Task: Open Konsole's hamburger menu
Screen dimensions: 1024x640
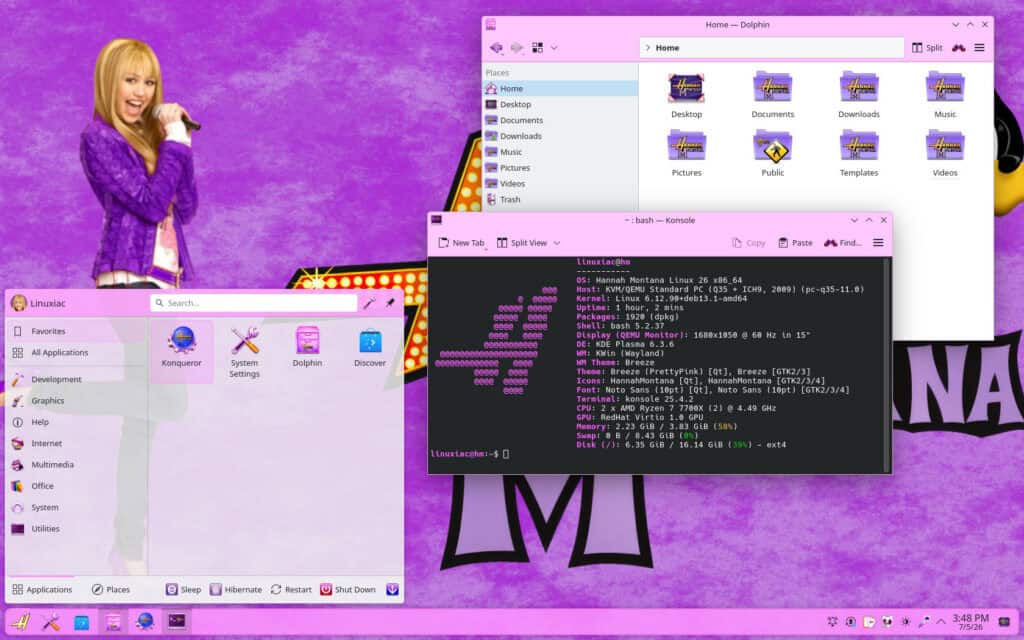Action: click(x=878, y=243)
